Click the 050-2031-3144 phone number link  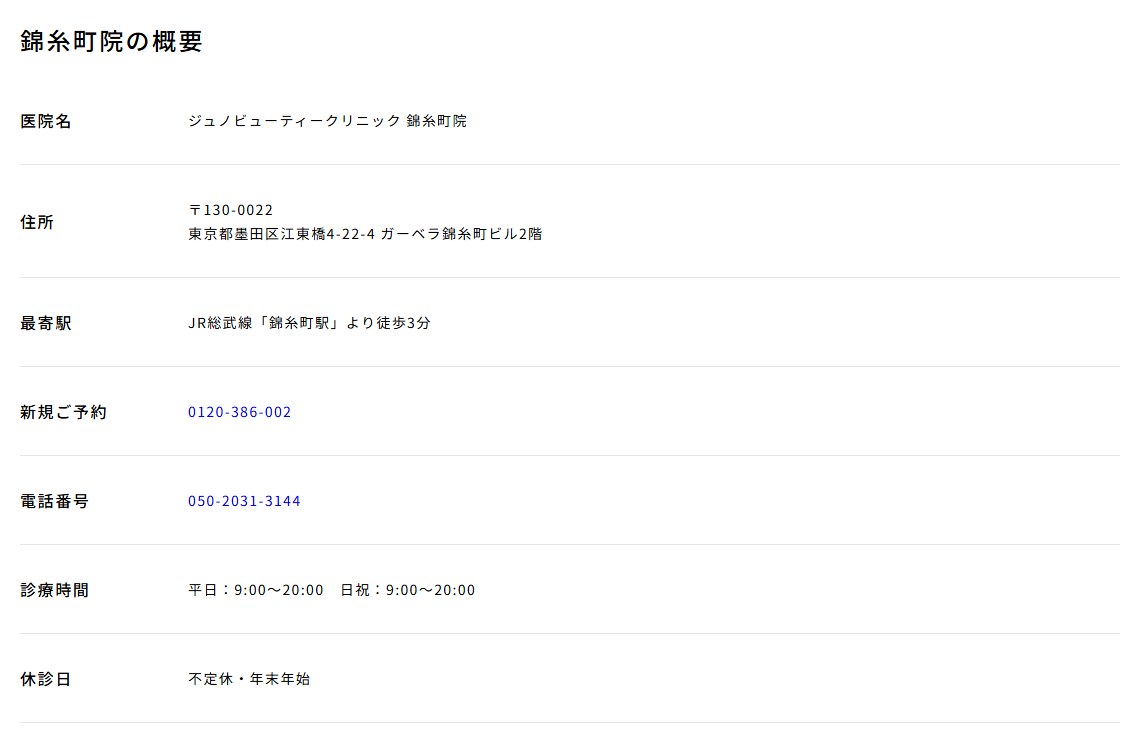[244, 501]
